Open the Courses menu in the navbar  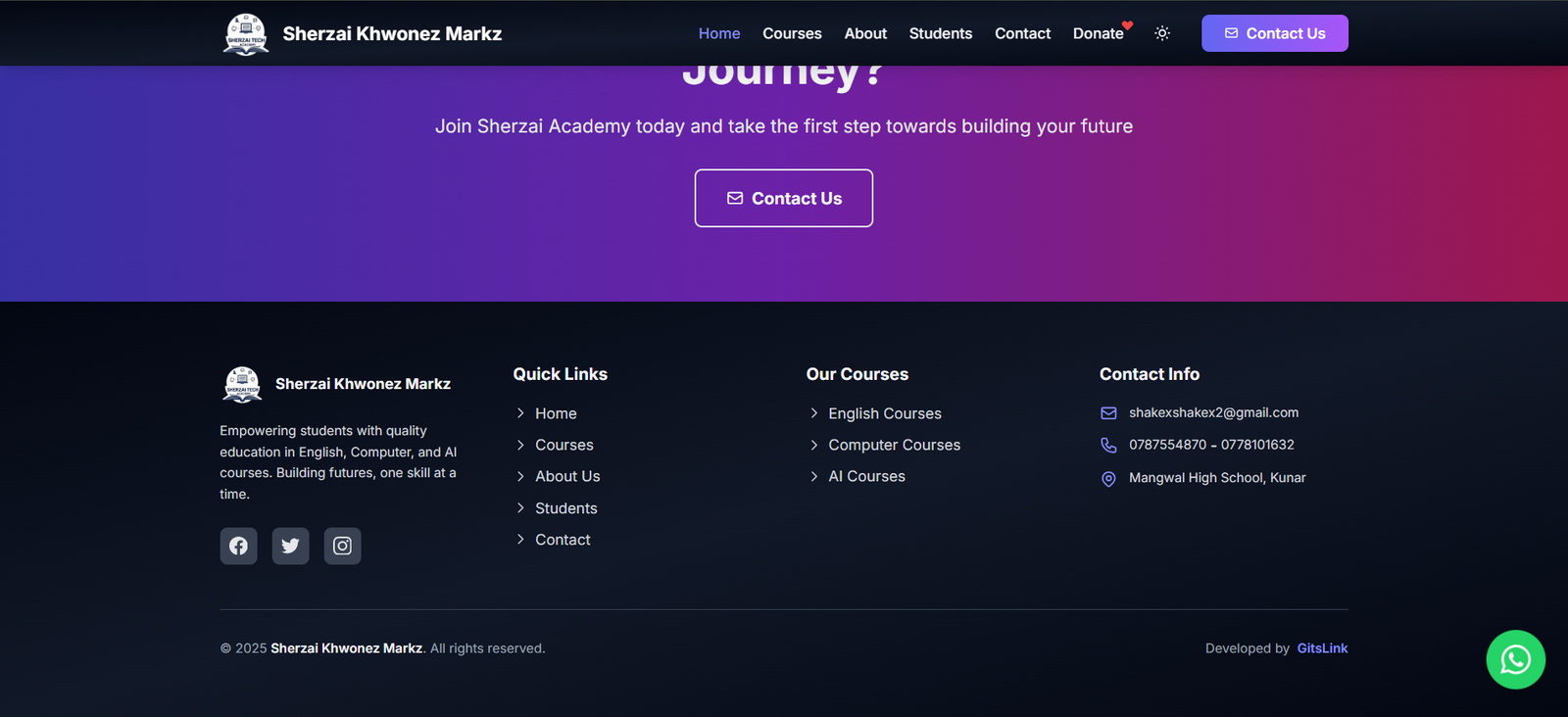[792, 33]
